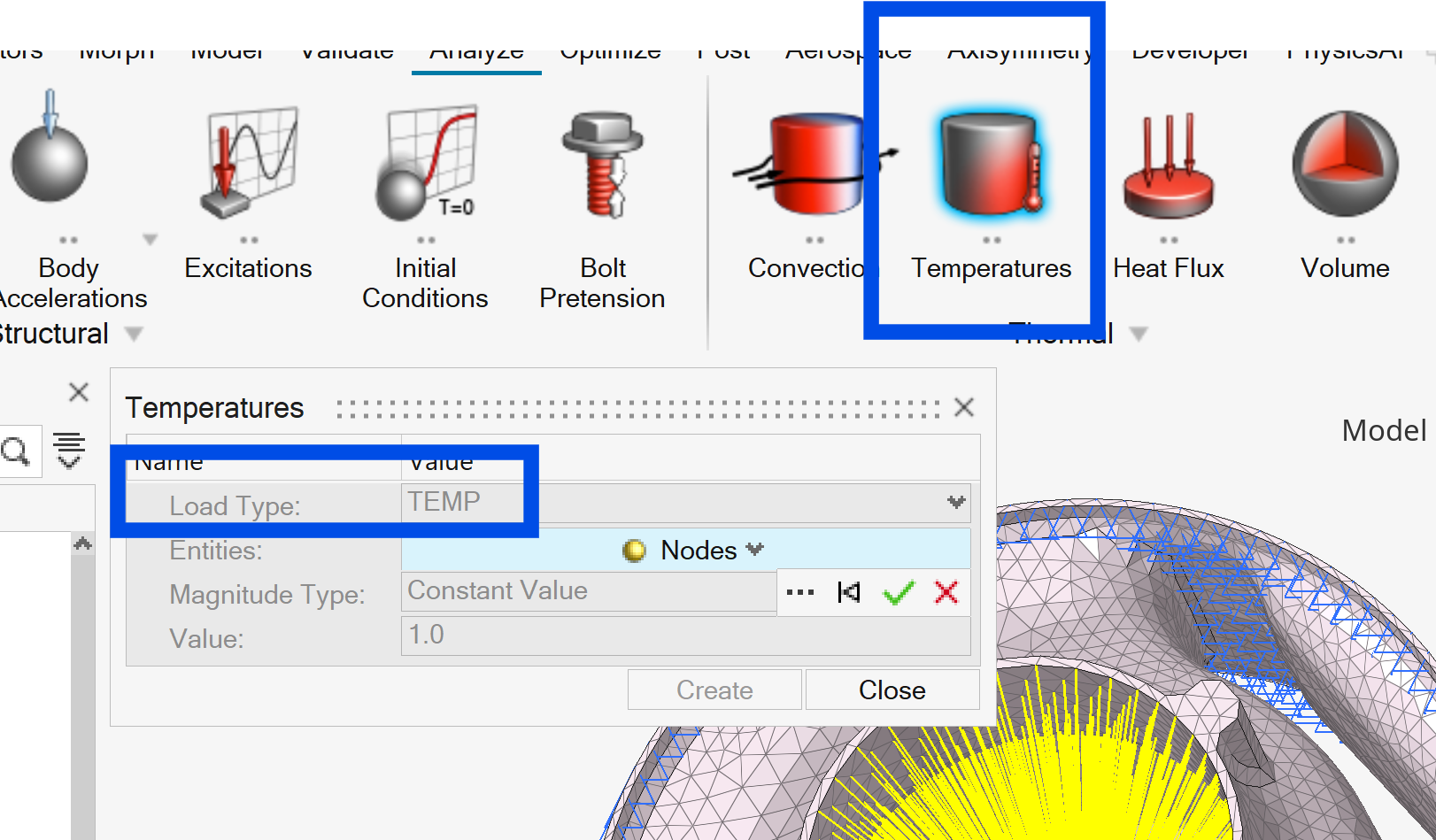The width and height of the screenshot is (1436, 840).
Task: Open the Initial Conditions tool
Action: (427, 162)
